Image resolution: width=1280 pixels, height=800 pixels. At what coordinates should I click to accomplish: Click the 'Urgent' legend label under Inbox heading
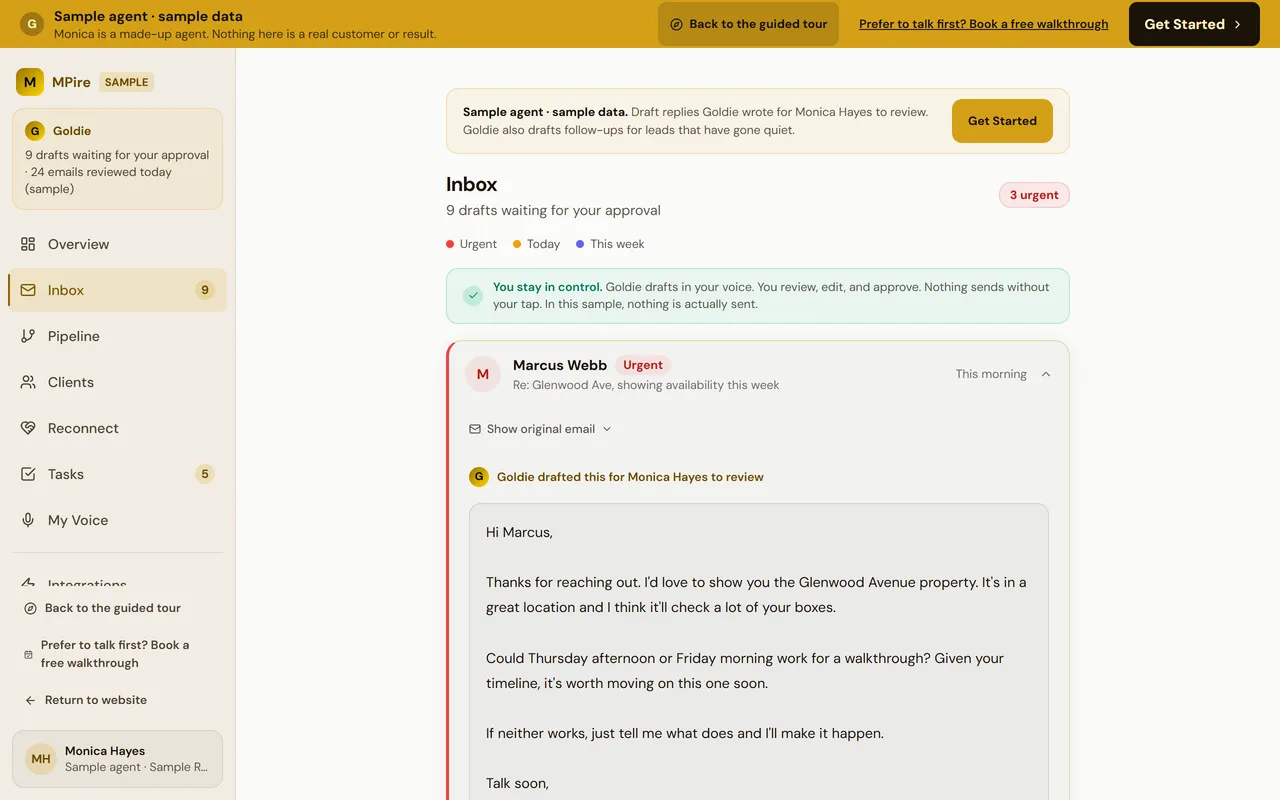click(478, 244)
